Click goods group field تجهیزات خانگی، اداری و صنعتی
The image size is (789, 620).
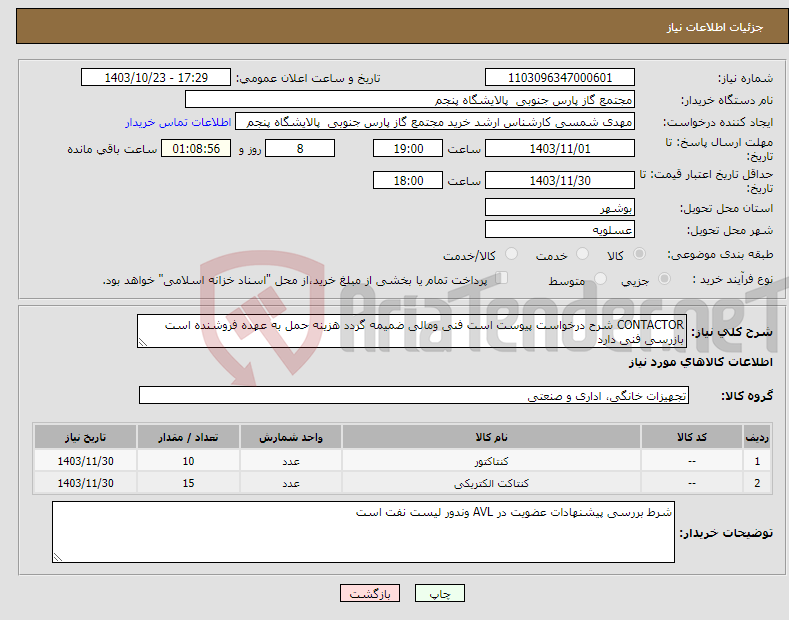(414, 396)
